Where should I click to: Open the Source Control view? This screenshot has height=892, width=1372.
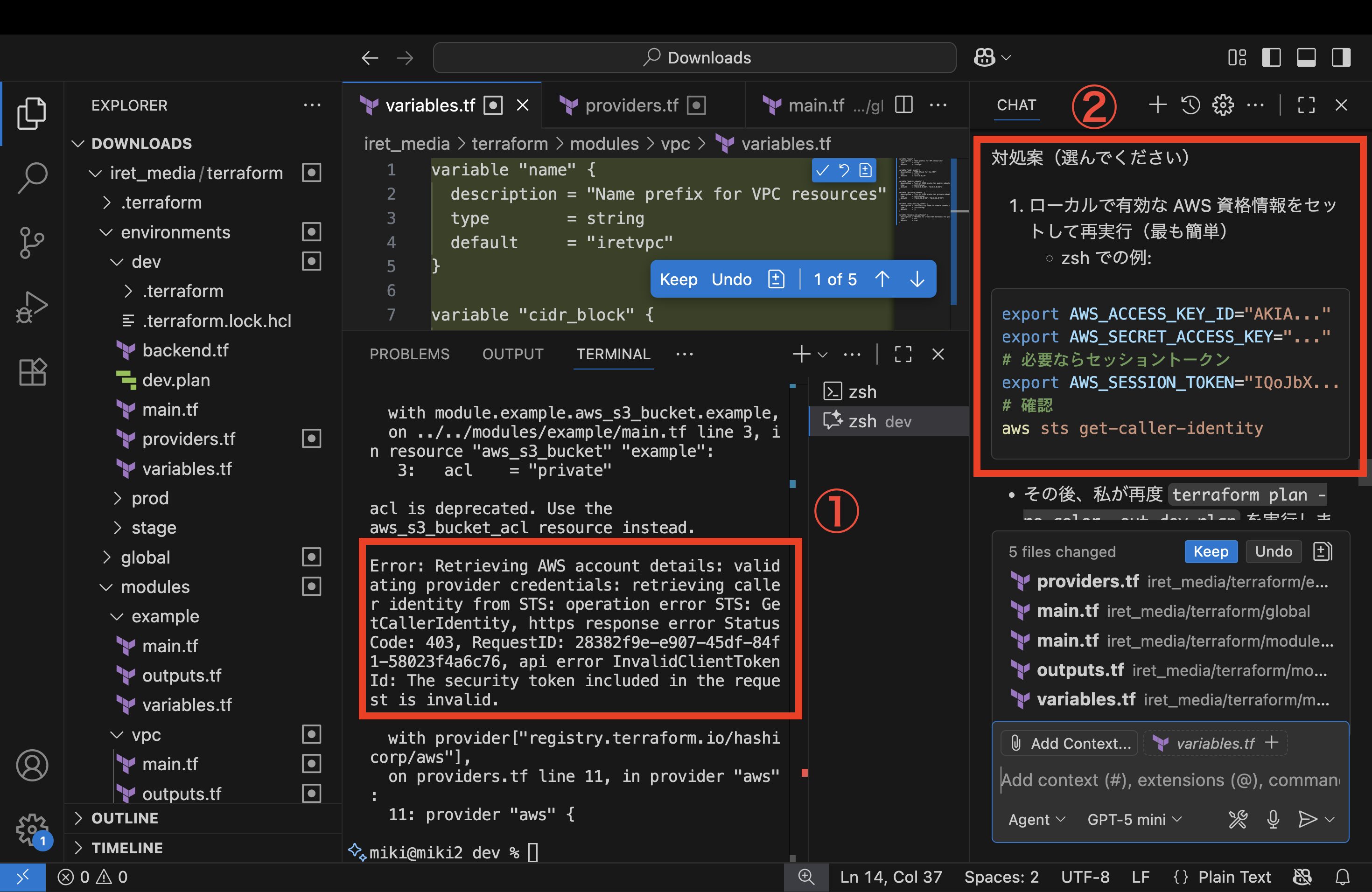(32, 242)
